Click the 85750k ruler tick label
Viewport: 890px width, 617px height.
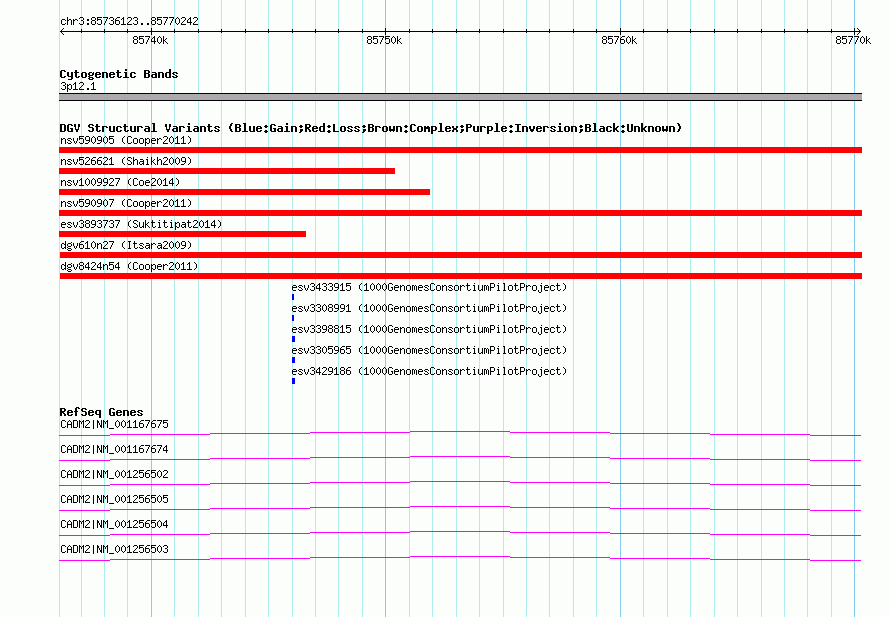tap(384, 40)
